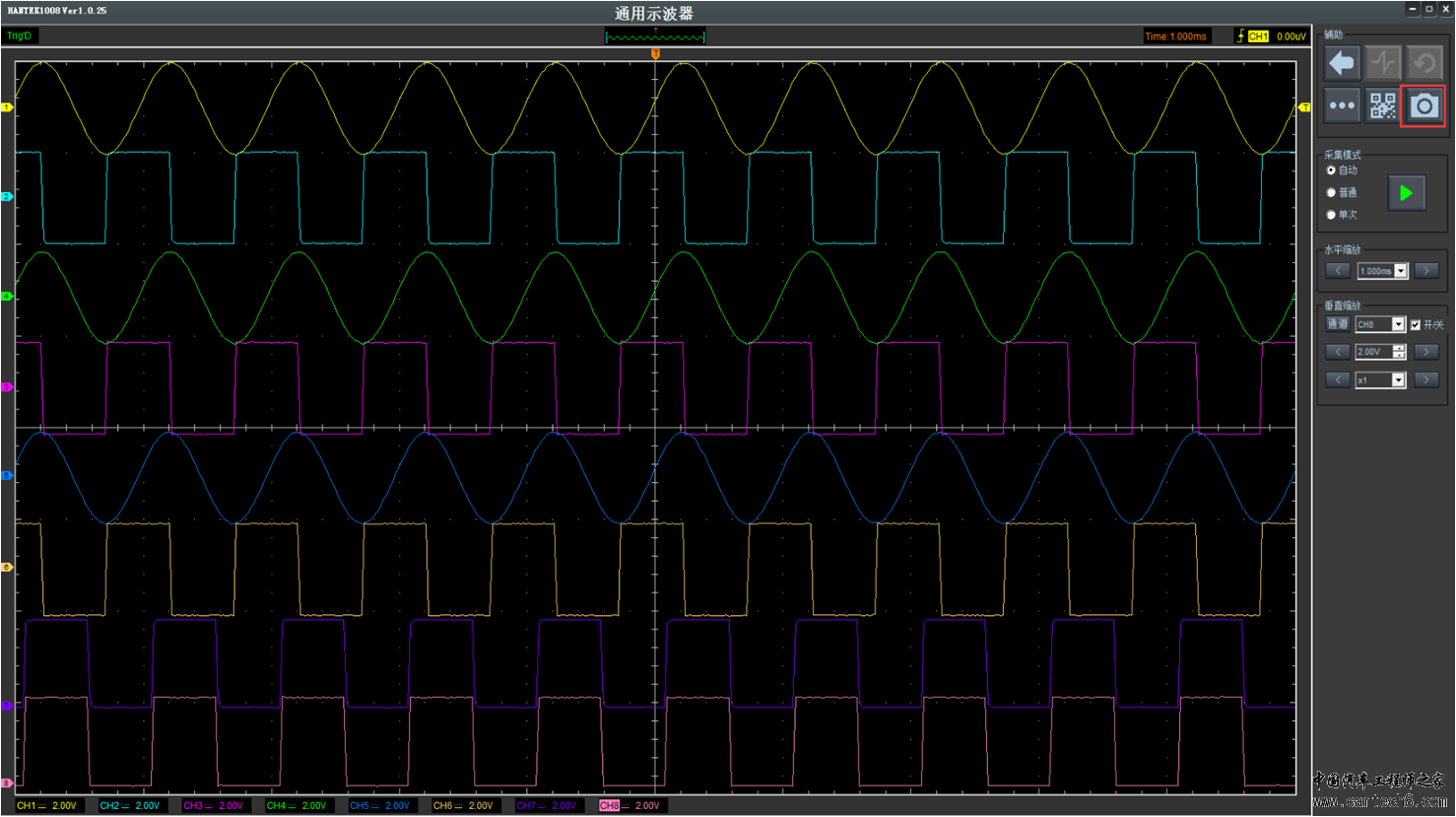Open the CH8 channel selection dropdown
This screenshot has height=817, width=1456.
click(x=1380, y=324)
